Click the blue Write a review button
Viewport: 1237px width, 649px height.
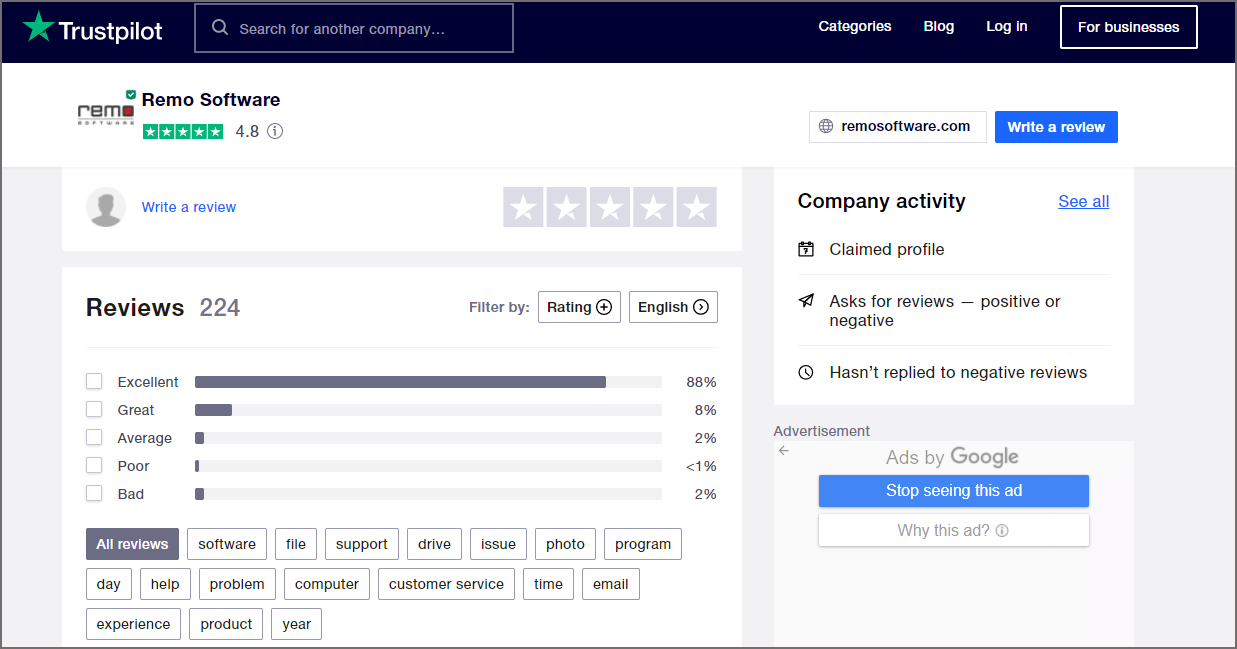(1056, 127)
